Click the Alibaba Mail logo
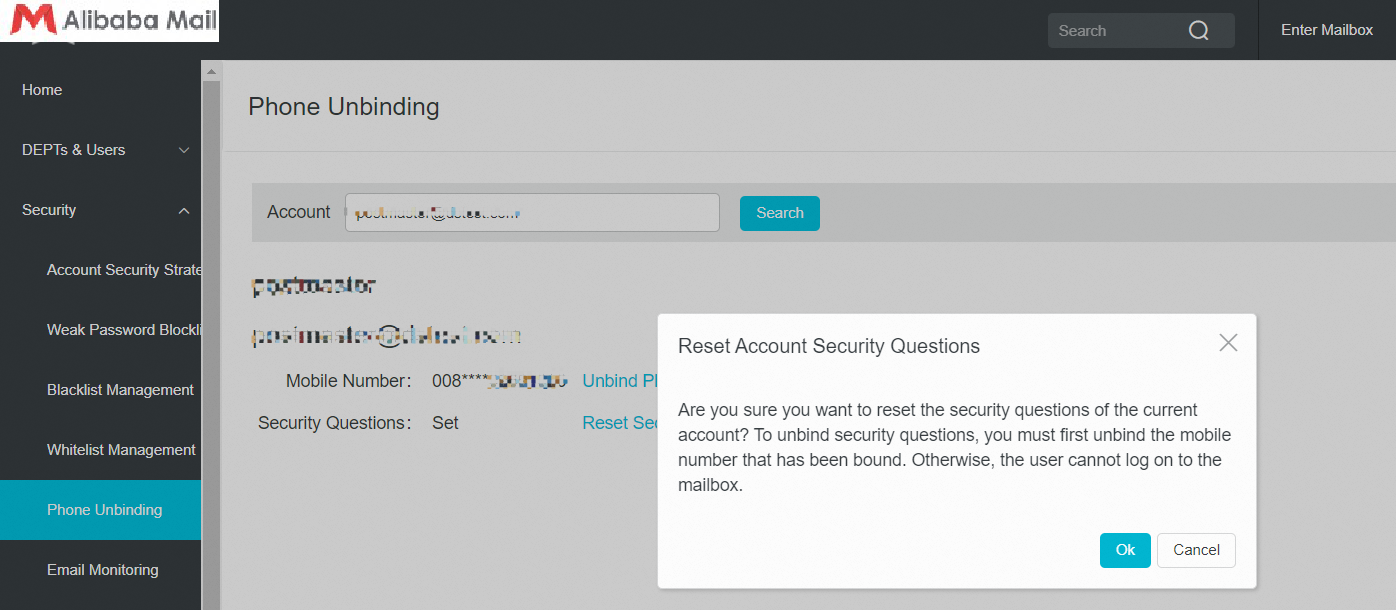The width and height of the screenshot is (1396, 610). tap(109, 21)
